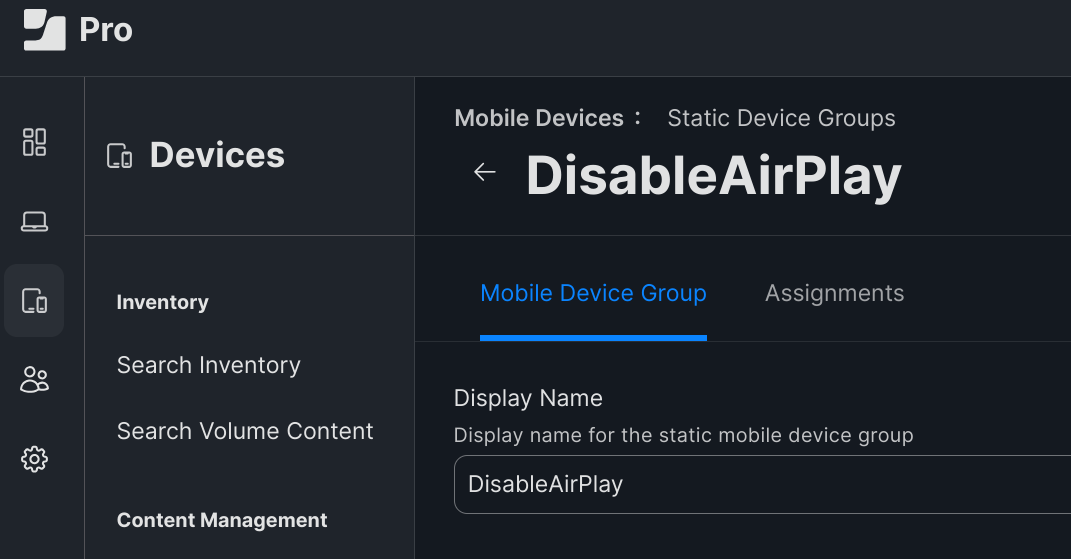Open Search Volume Content
The image size is (1071, 559).
click(245, 431)
